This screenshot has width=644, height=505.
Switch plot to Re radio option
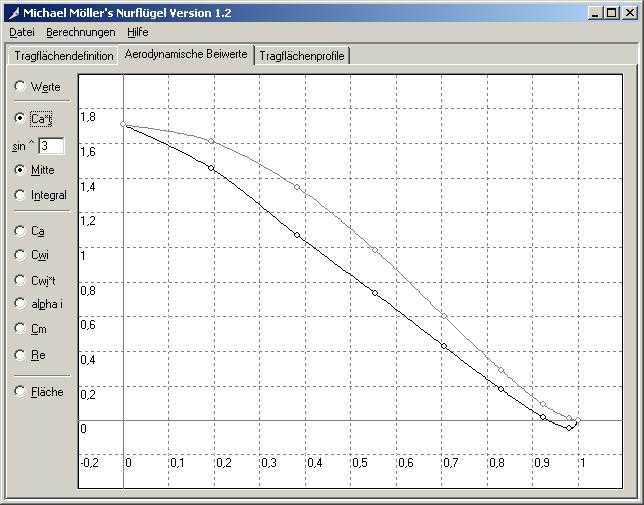(21, 355)
